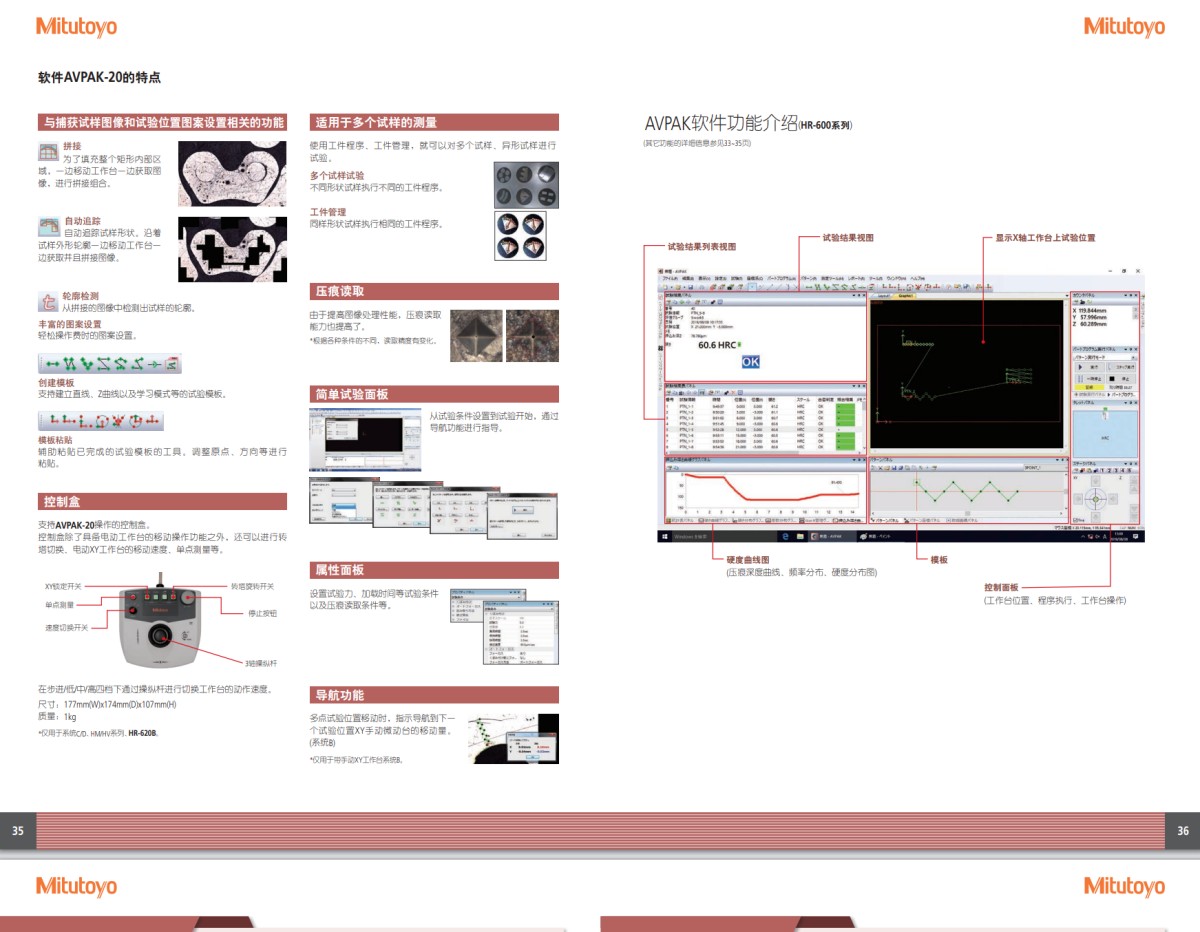Click the 控制盒 section header
Viewport: 1200px width, 932px height.
tap(162, 500)
